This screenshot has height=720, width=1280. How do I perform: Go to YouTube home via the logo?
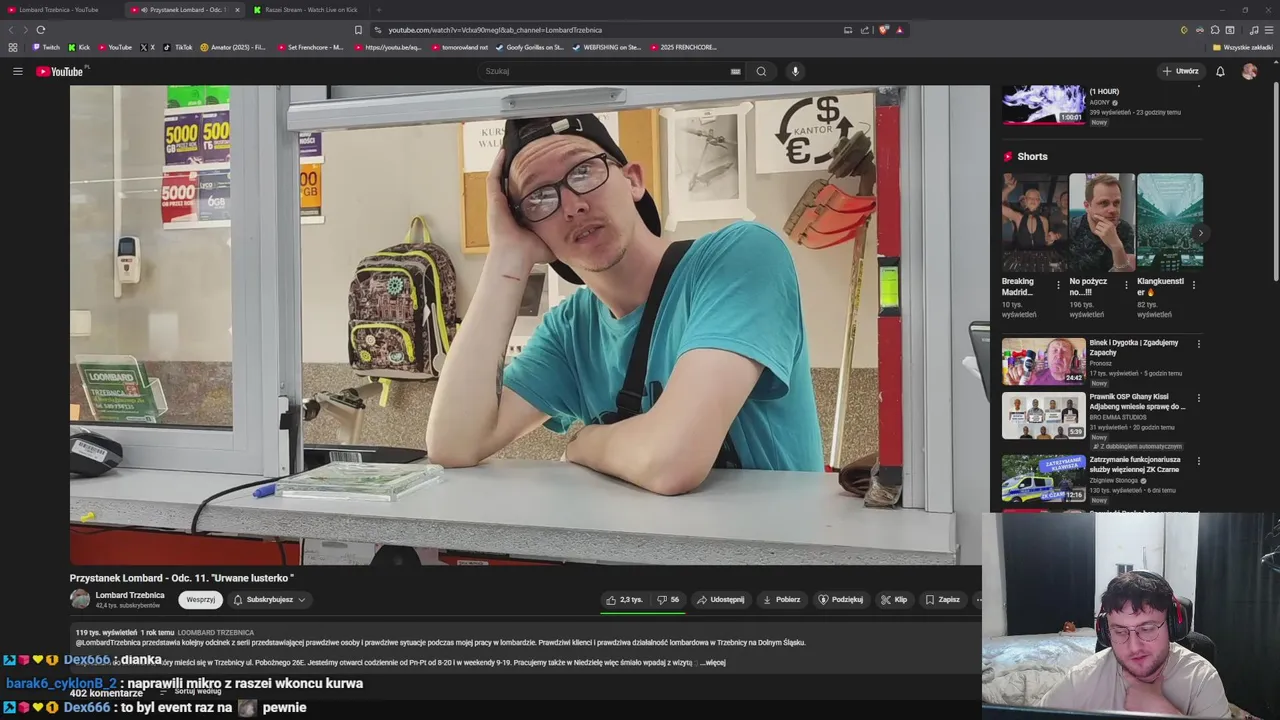[62, 71]
